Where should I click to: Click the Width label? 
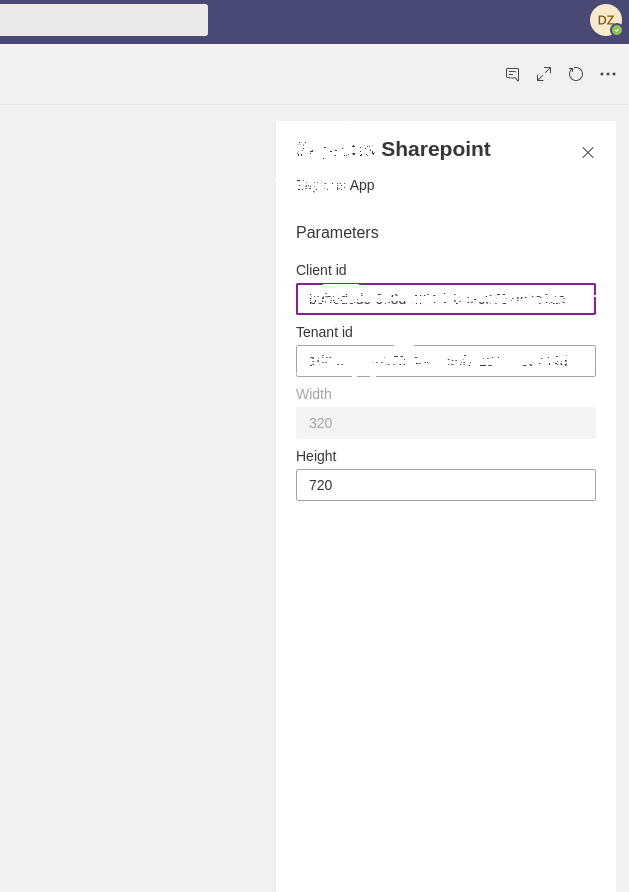tap(314, 394)
